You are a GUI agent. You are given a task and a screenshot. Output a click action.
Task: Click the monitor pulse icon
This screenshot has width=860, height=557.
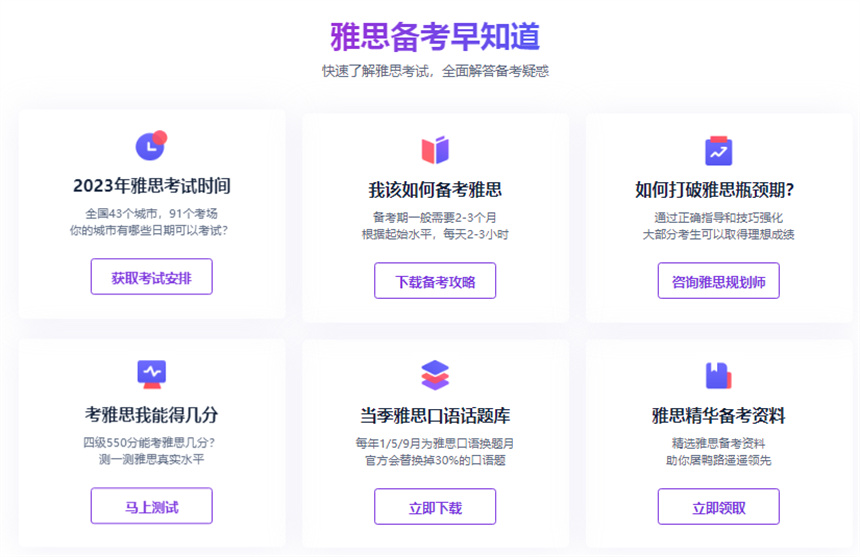[151, 373]
